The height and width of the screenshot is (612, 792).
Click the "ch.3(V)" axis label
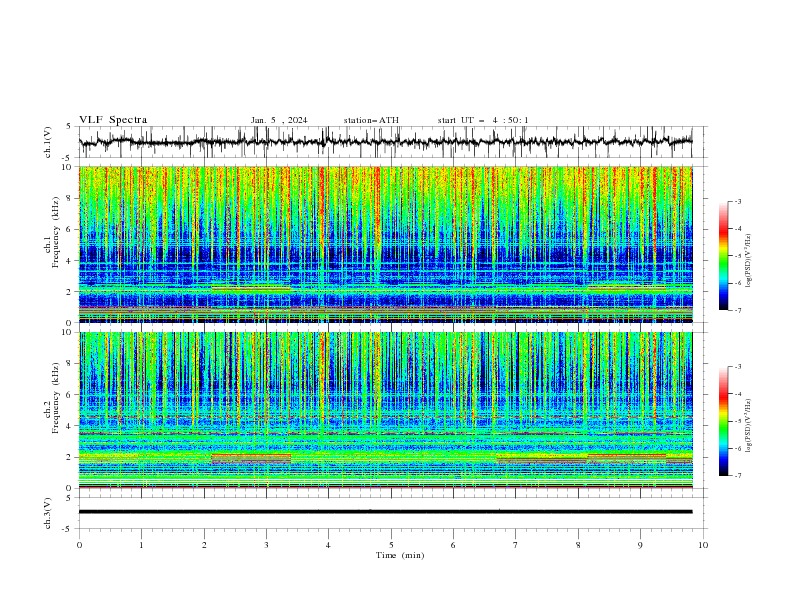48,513
